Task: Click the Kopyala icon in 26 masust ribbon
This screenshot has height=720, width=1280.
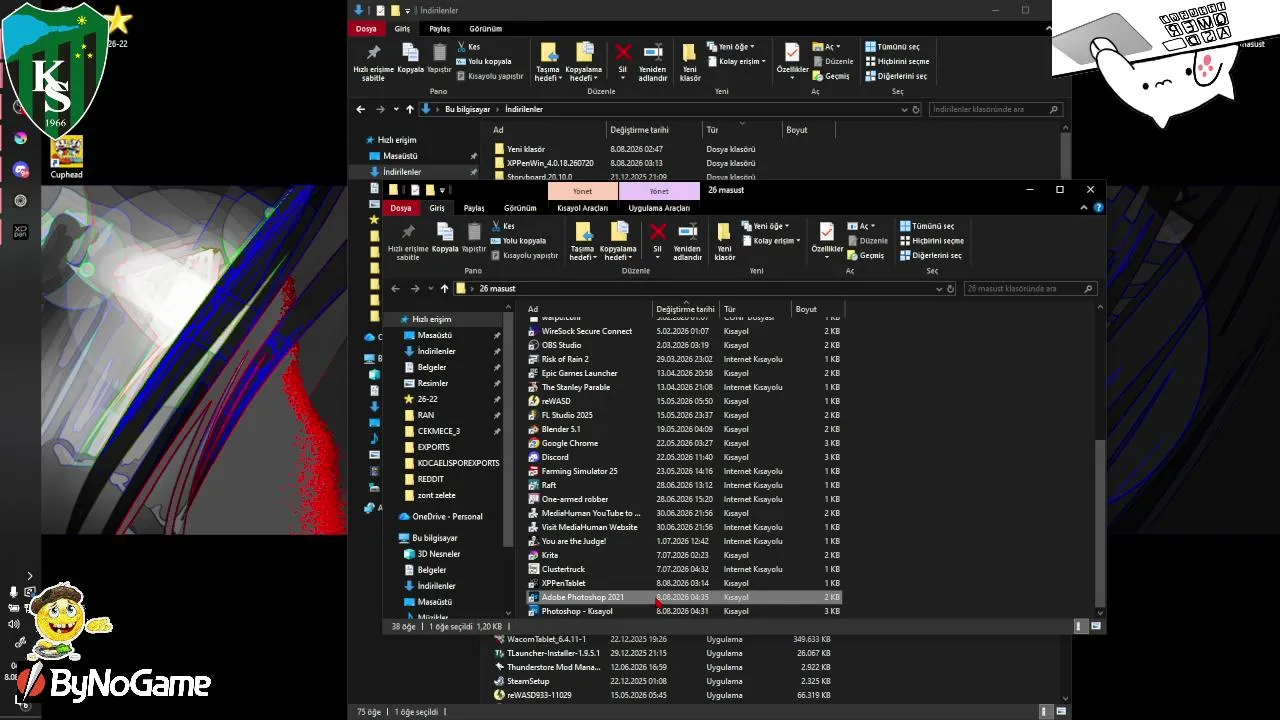Action: pos(445,231)
